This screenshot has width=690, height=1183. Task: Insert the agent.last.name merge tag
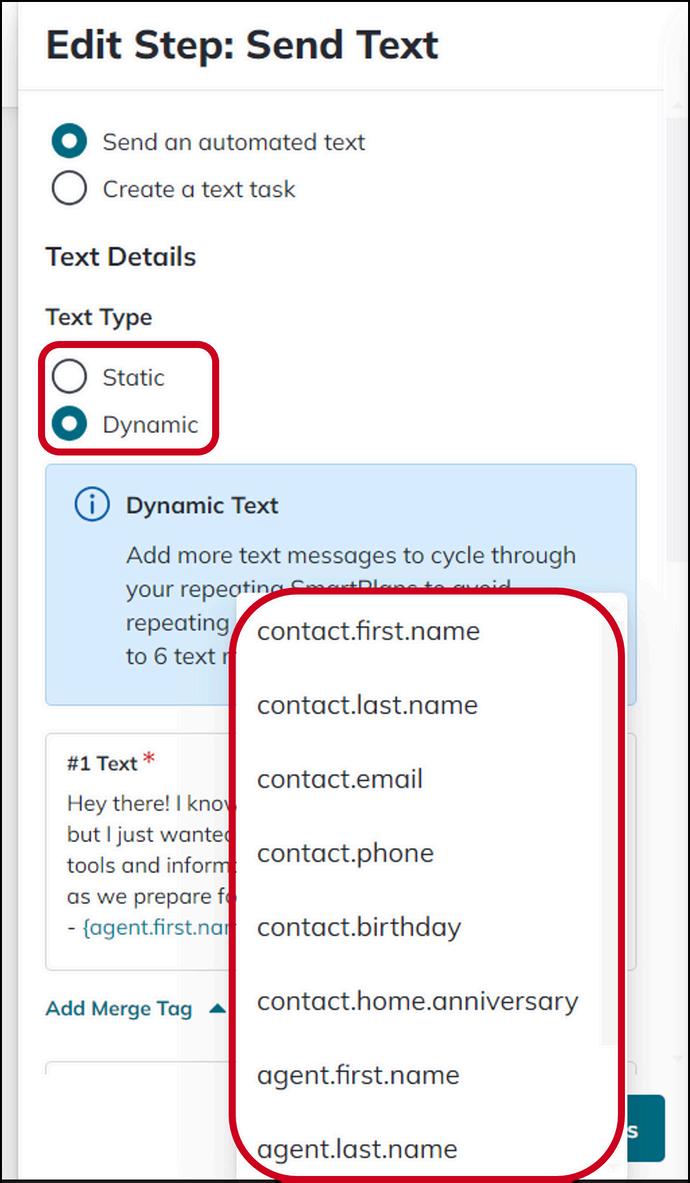point(357,1148)
